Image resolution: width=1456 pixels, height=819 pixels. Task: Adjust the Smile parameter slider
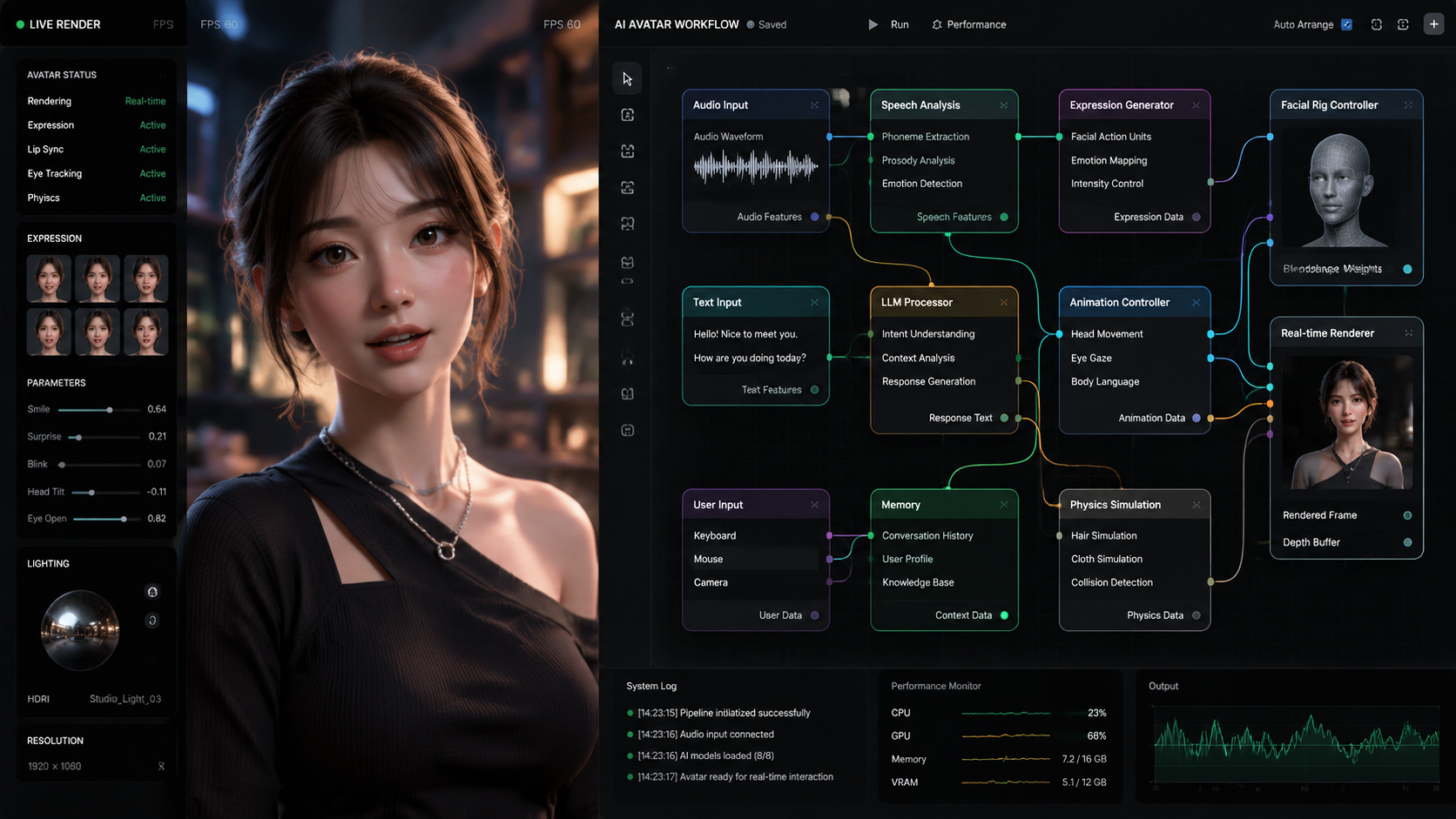pyautogui.click(x=98, y=409)
